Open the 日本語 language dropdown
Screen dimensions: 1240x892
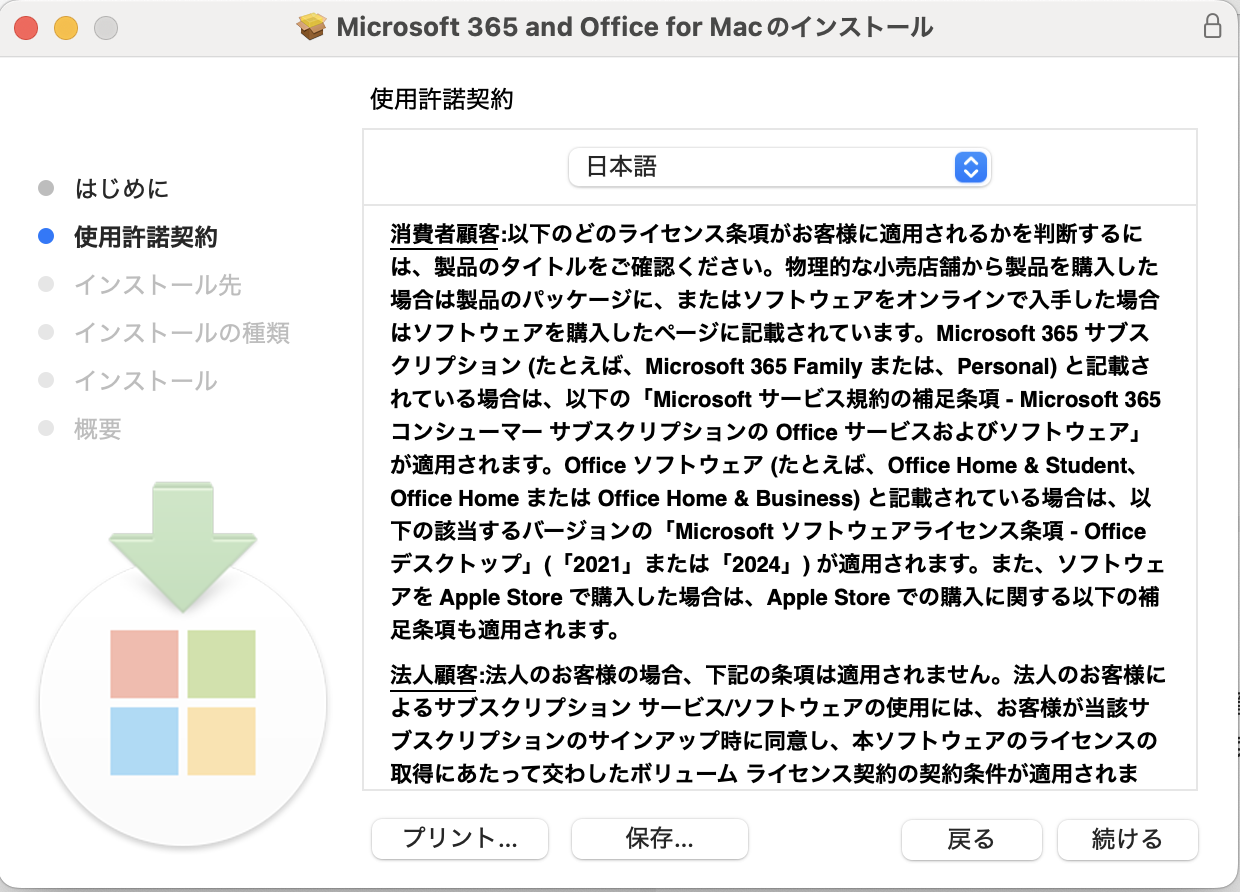(779, 167)
